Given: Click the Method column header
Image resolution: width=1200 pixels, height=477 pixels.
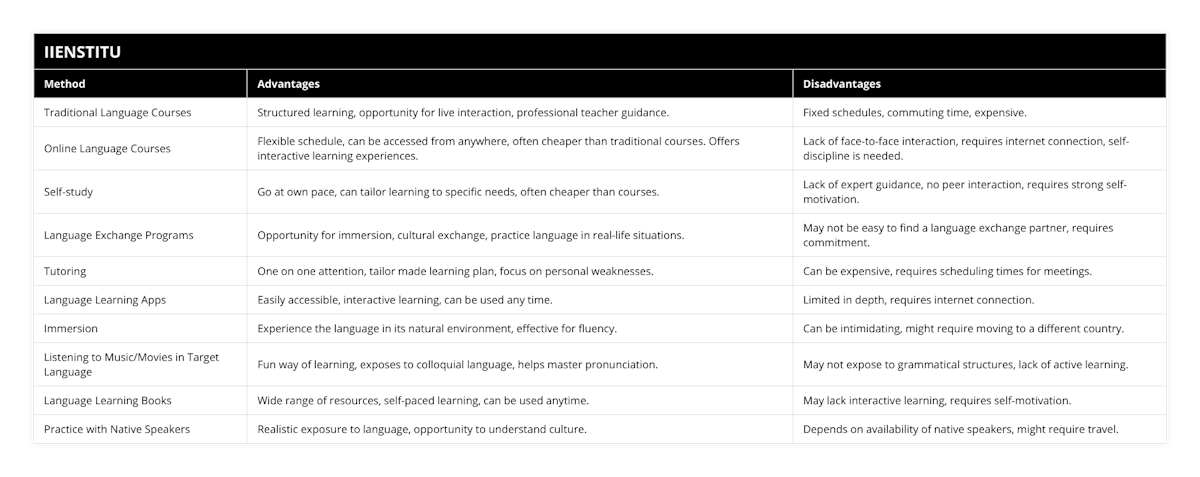Looking at the screenshot, I should pyautogui.click(x=65, y=84).
